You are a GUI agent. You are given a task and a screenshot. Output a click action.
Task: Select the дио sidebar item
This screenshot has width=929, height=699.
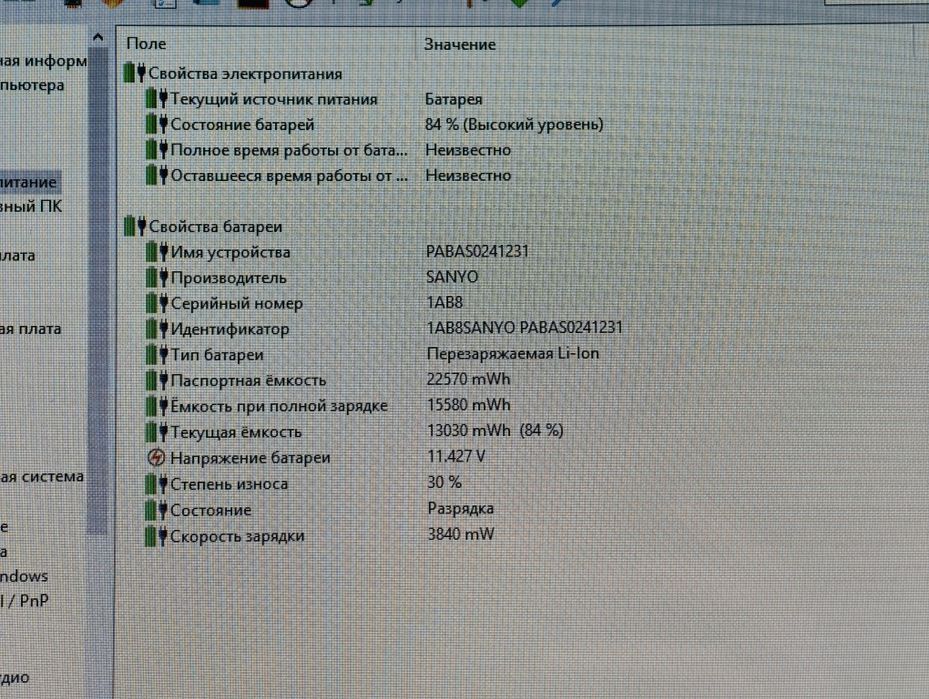point(15,677)
